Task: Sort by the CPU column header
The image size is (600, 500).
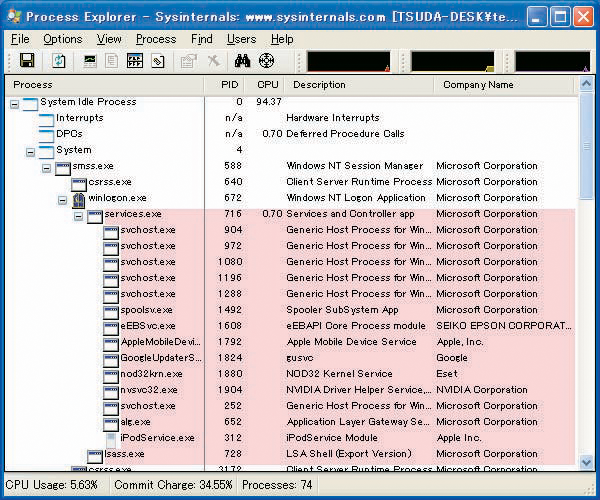Action: (x=264, y=85)
